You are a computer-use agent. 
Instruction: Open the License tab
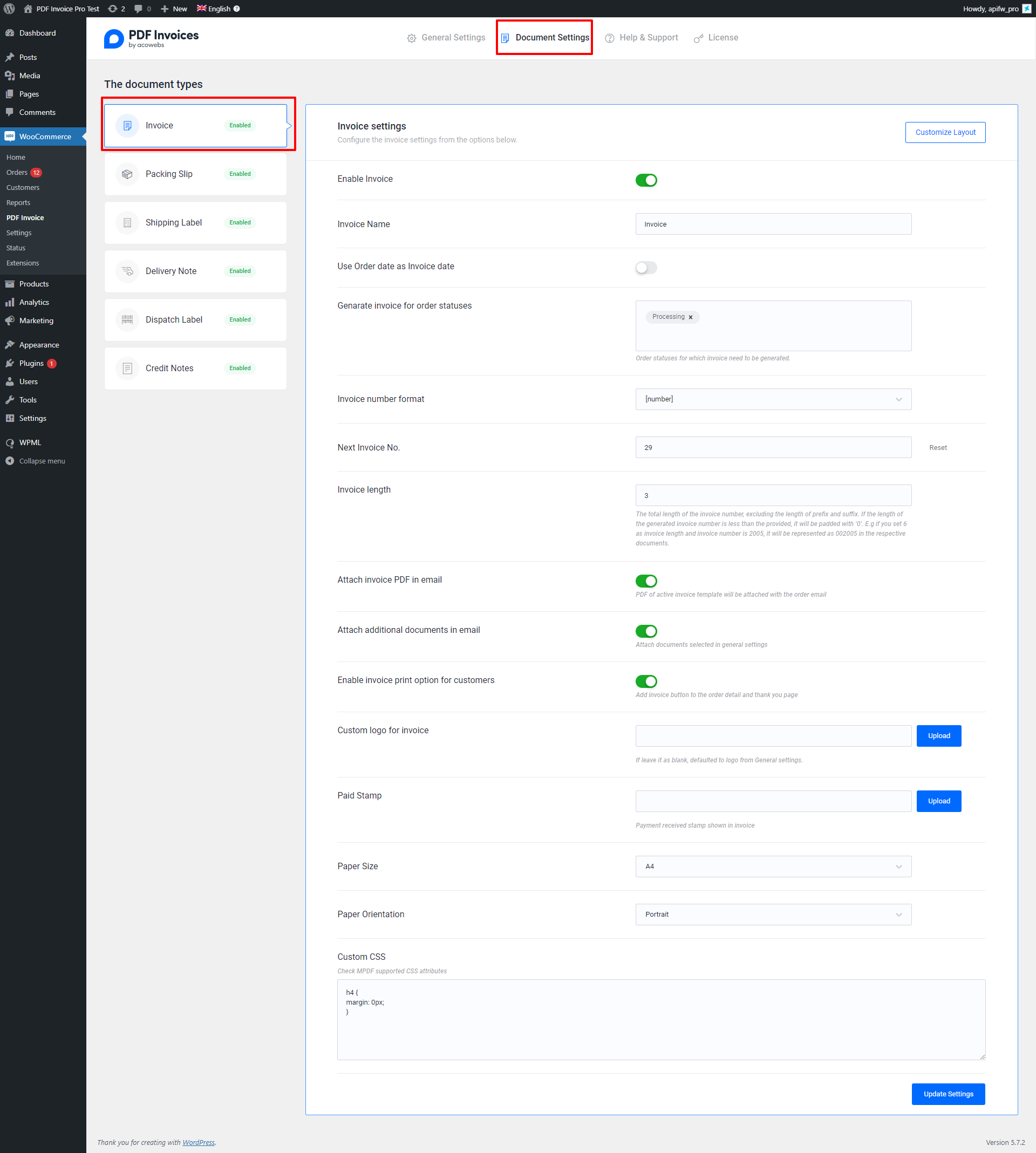(x=716, y=38)
